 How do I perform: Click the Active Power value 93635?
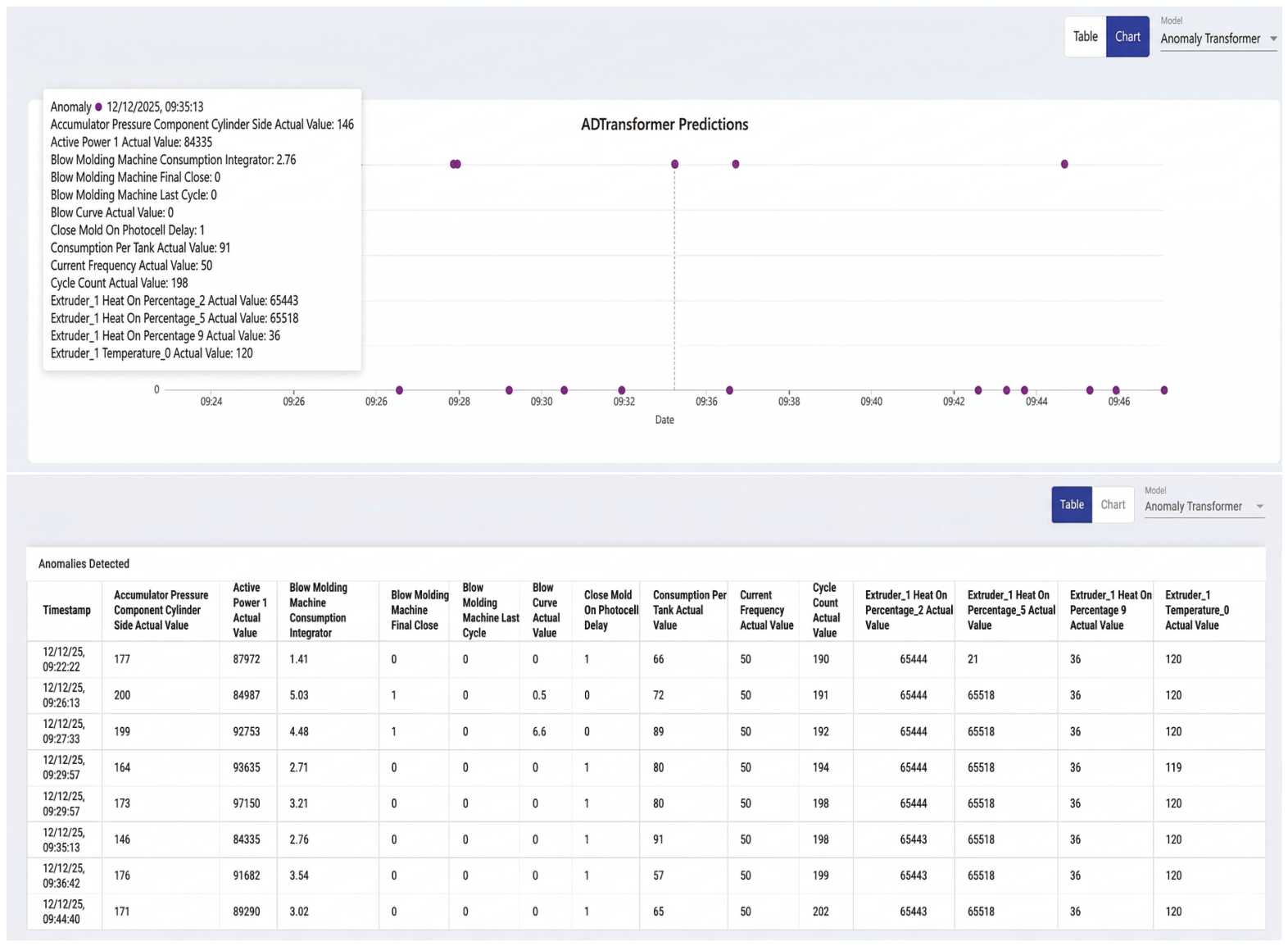(247, 767)
